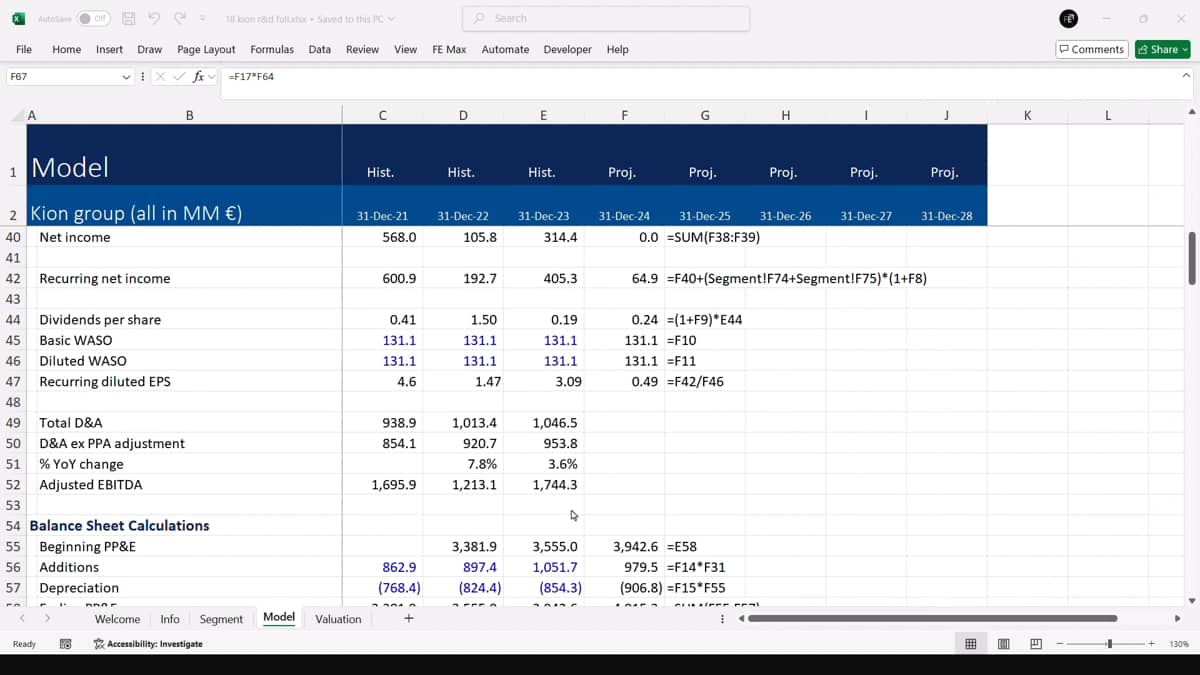Select row 42 header
Image resolution: width=1200 pixels, height=675 pixels.
coord(13,279)
